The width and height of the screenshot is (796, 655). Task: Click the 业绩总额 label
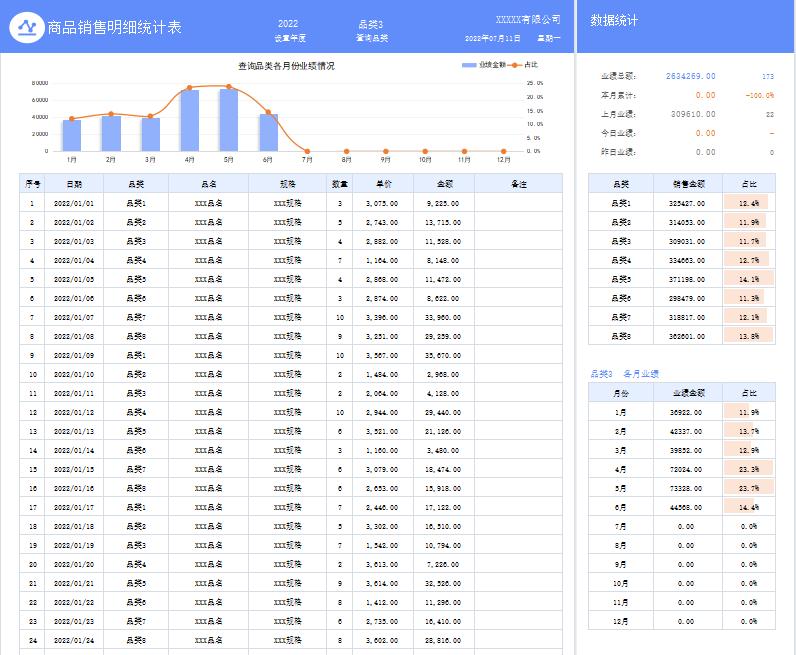click(618, 76)
